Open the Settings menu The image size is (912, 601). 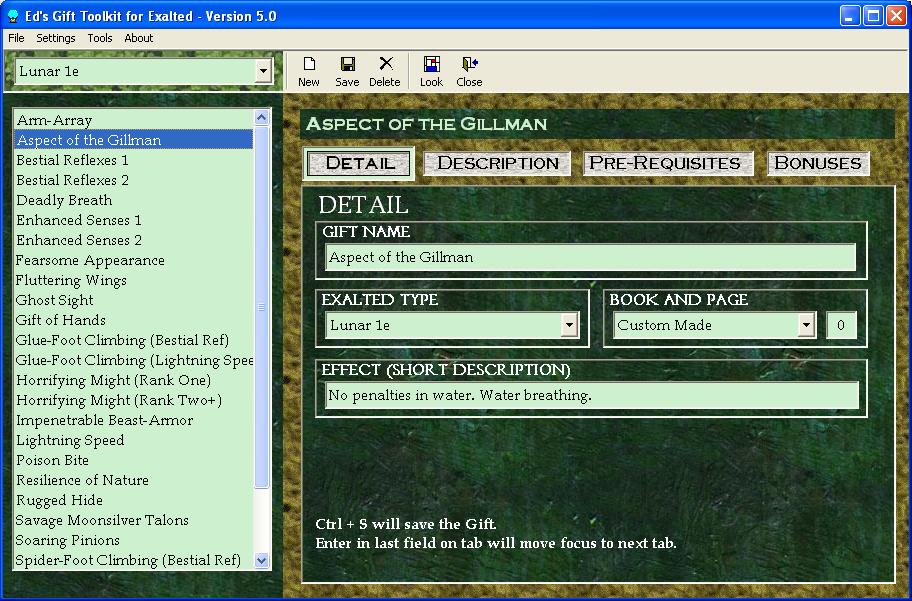tap(56, 38)
